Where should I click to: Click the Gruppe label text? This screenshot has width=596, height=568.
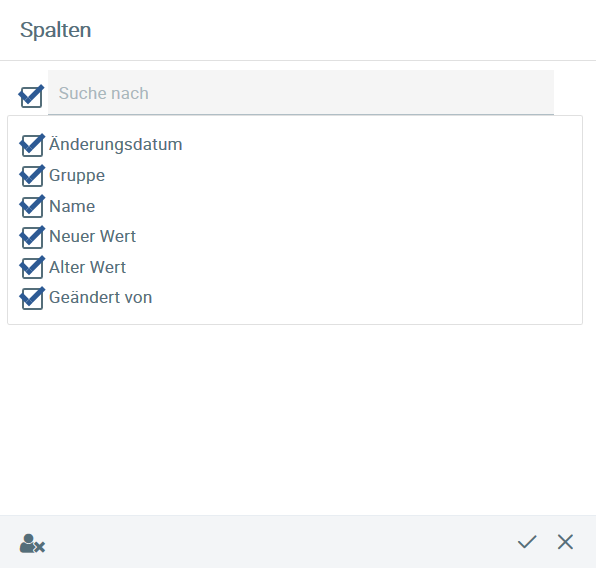click(x=77, y=176)
